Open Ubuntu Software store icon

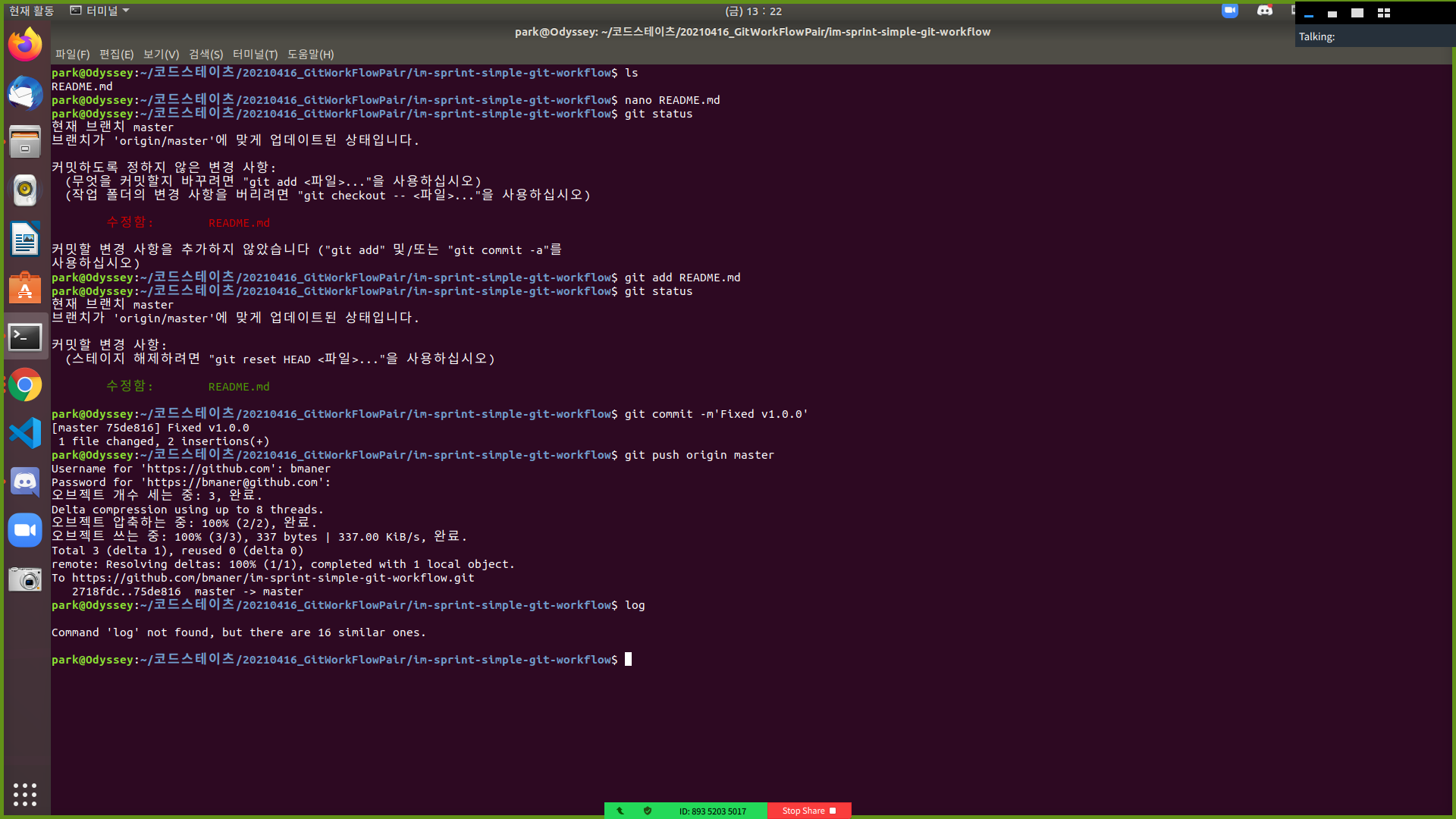25,288
